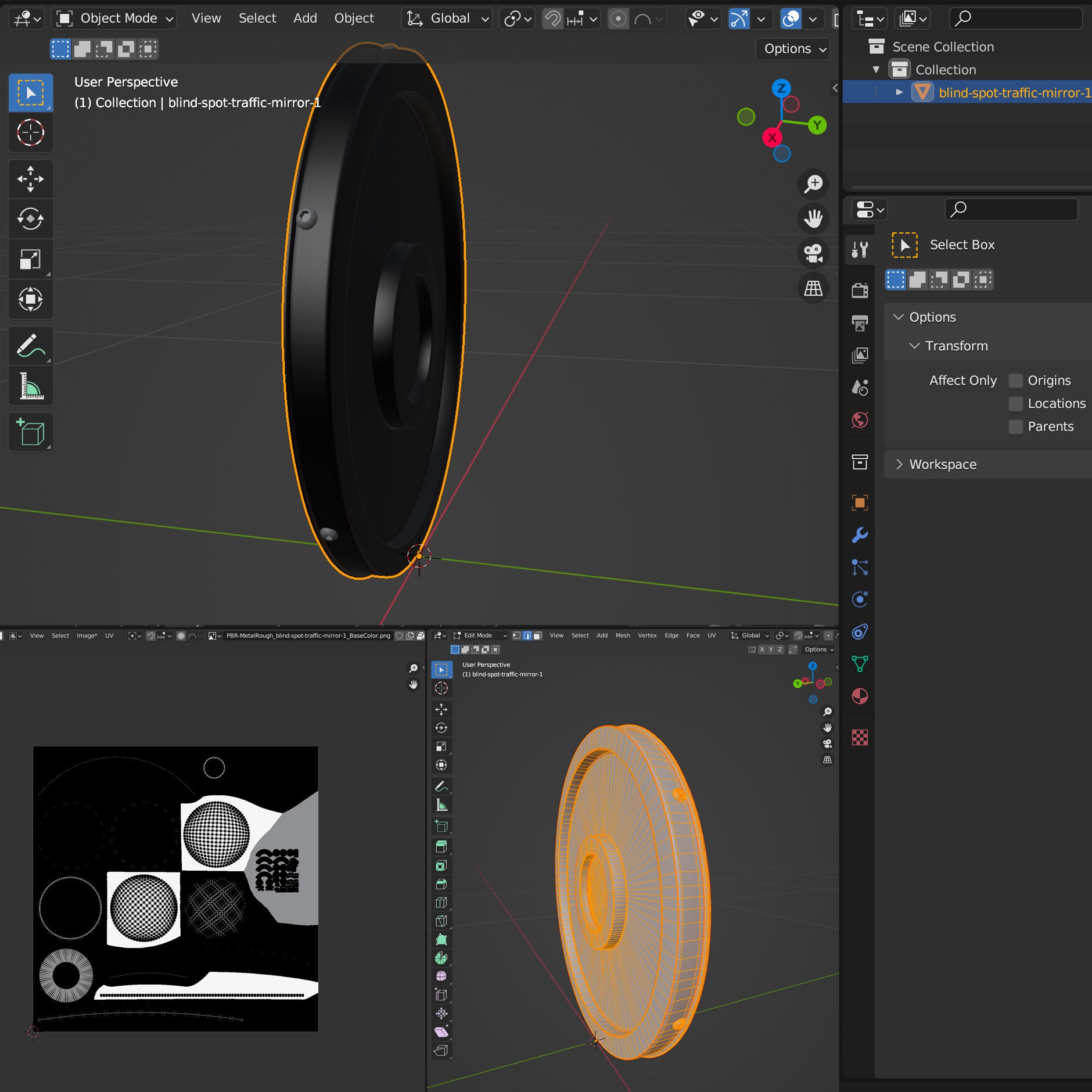Enable Affect Only Parents checkbox
This screenshot has height=1092, width=1092.
(1015, 427)
